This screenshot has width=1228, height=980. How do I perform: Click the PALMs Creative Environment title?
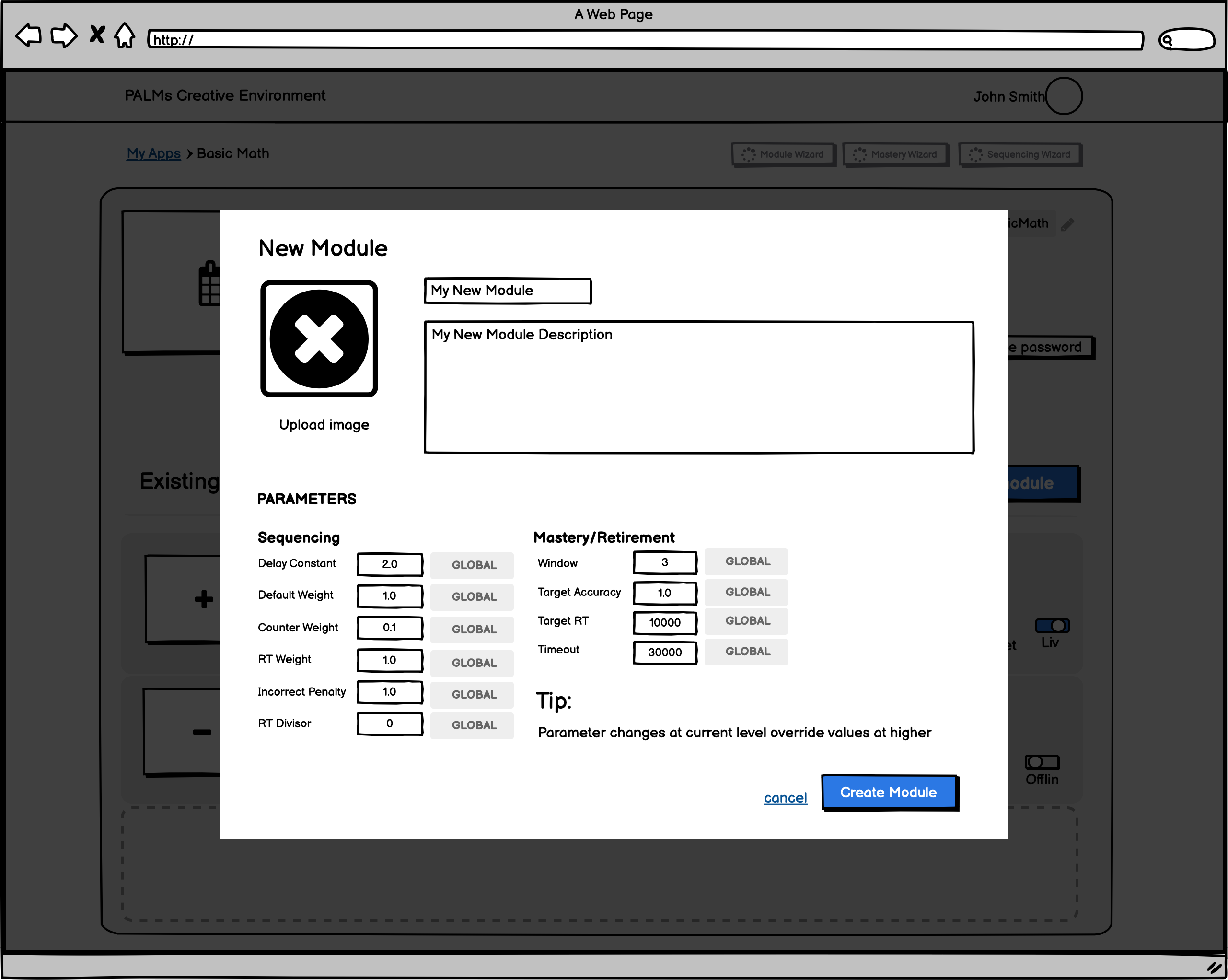(225, 95)
